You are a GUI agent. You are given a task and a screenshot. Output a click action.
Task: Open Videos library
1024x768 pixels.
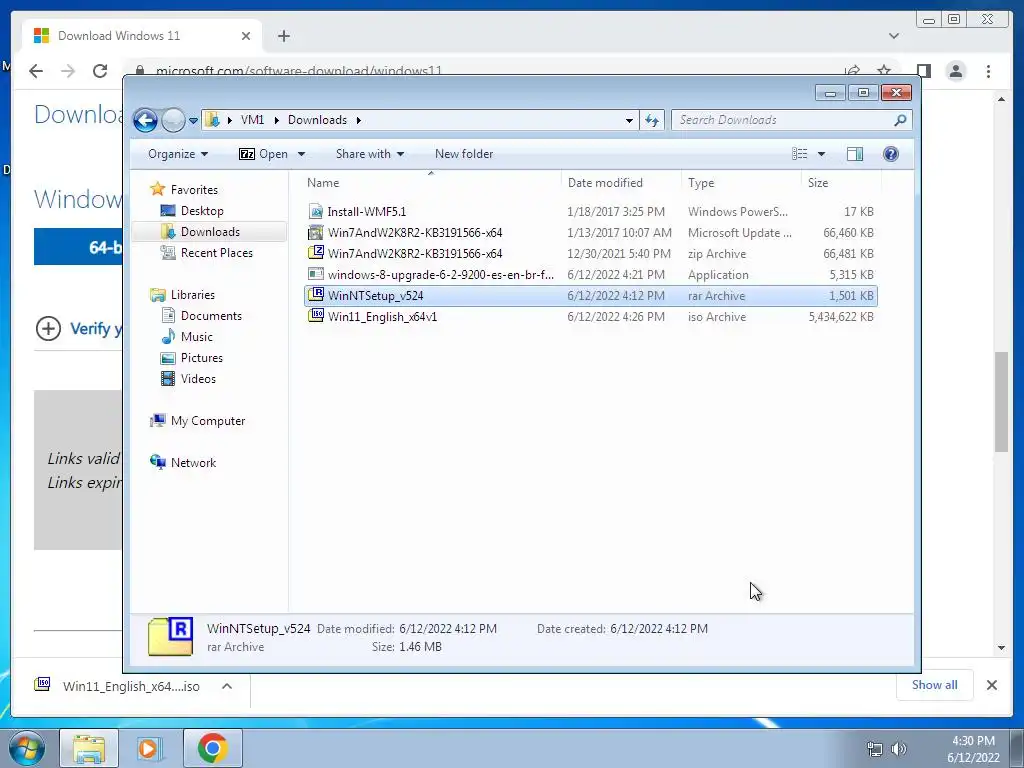point(198,379)
